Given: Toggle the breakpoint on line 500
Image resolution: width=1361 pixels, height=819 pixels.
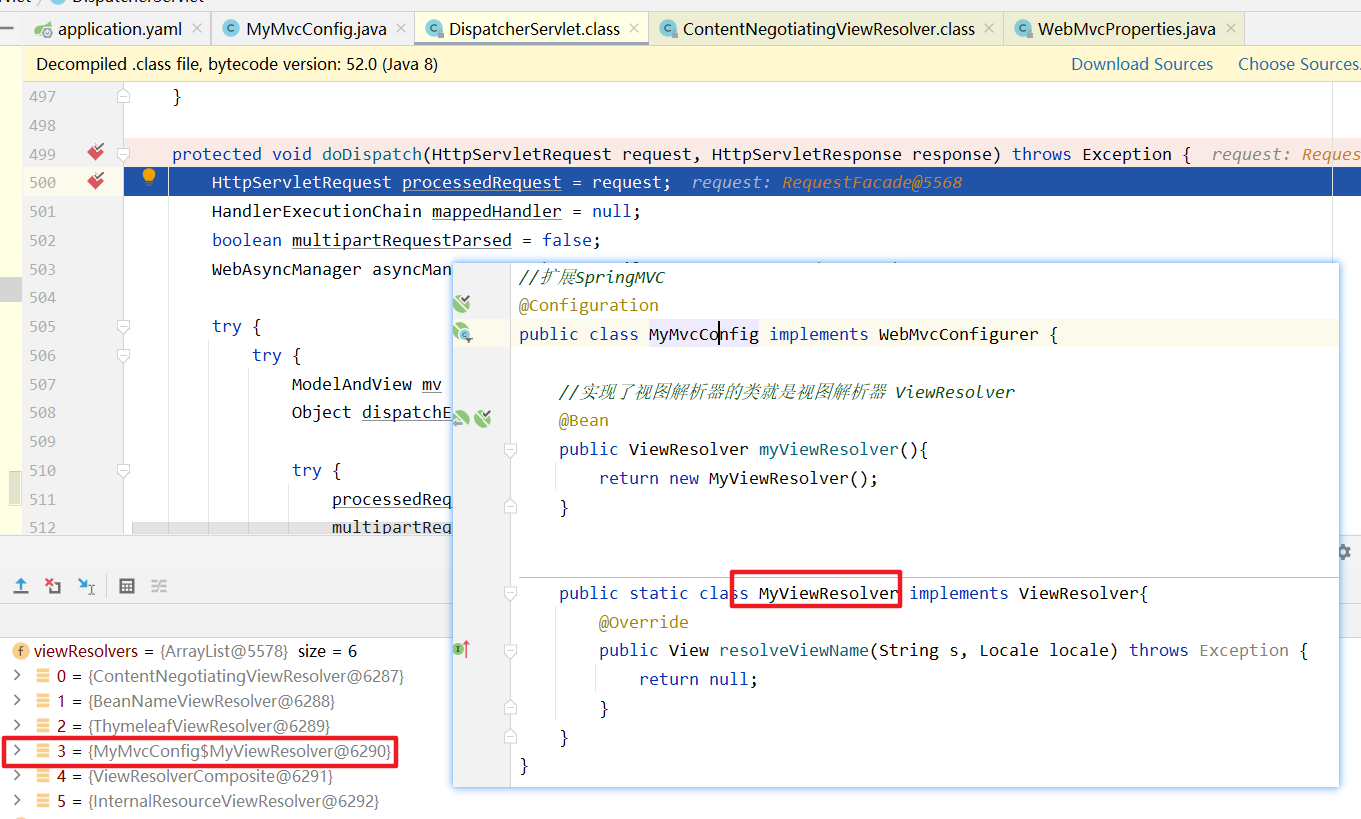Looking at the screenshot, I should click(96, 181).
